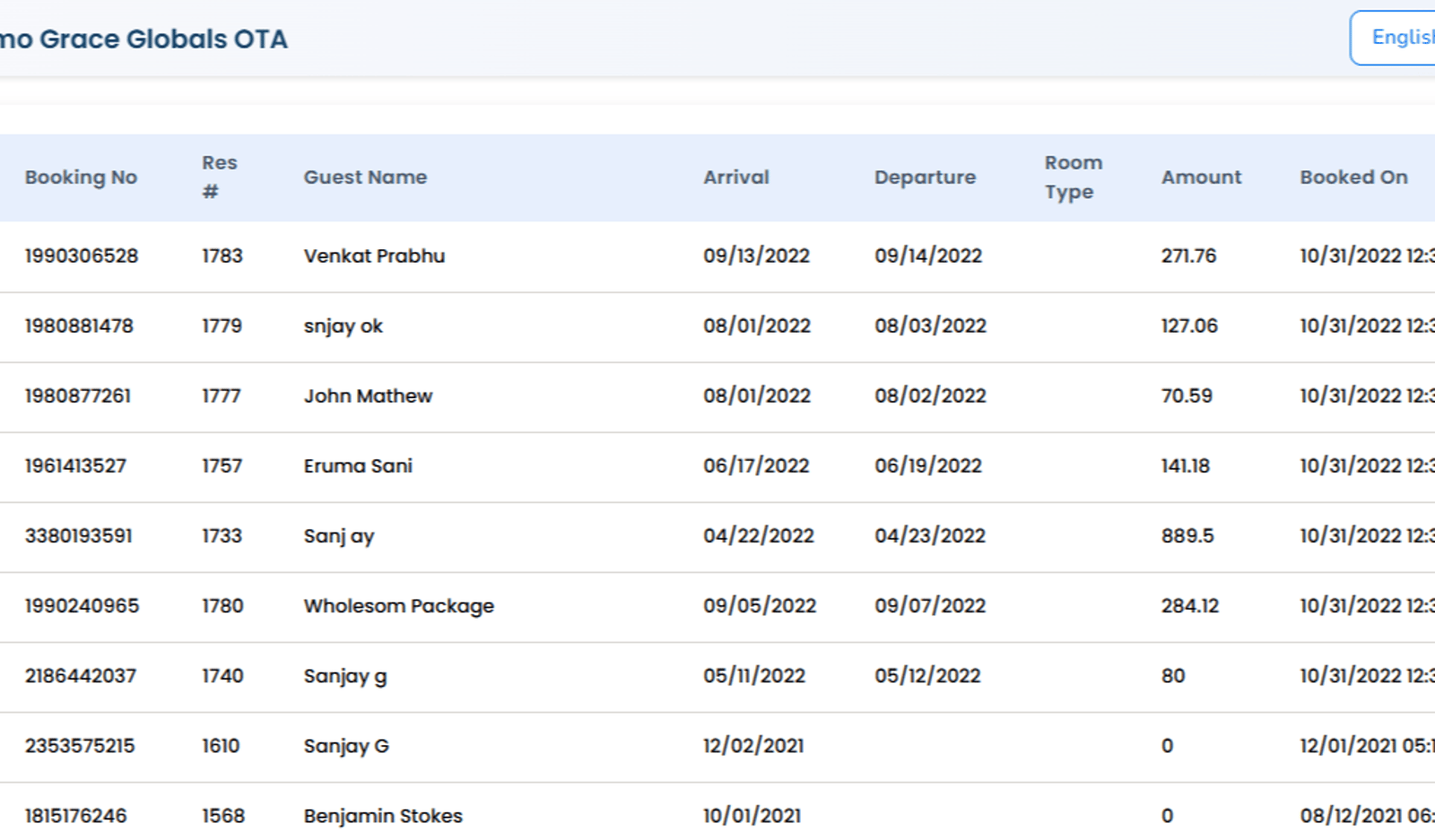Click reservation number 1780

click(x=222, y=605)
